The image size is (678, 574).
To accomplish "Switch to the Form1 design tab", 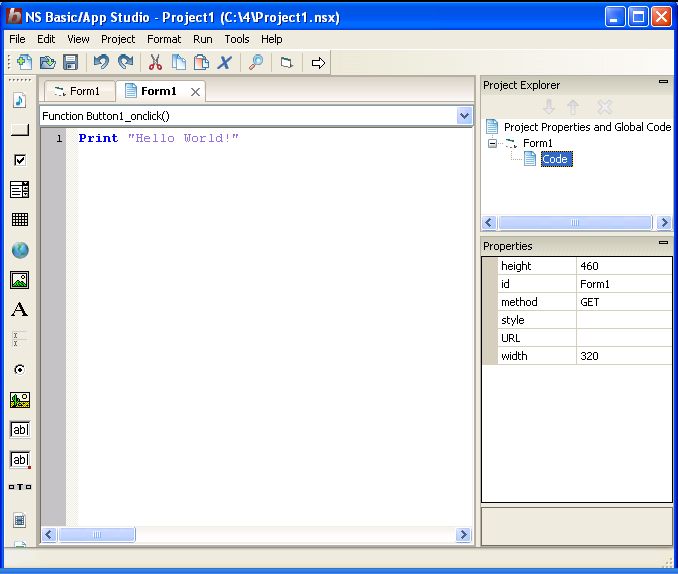I will pos(80,91).
